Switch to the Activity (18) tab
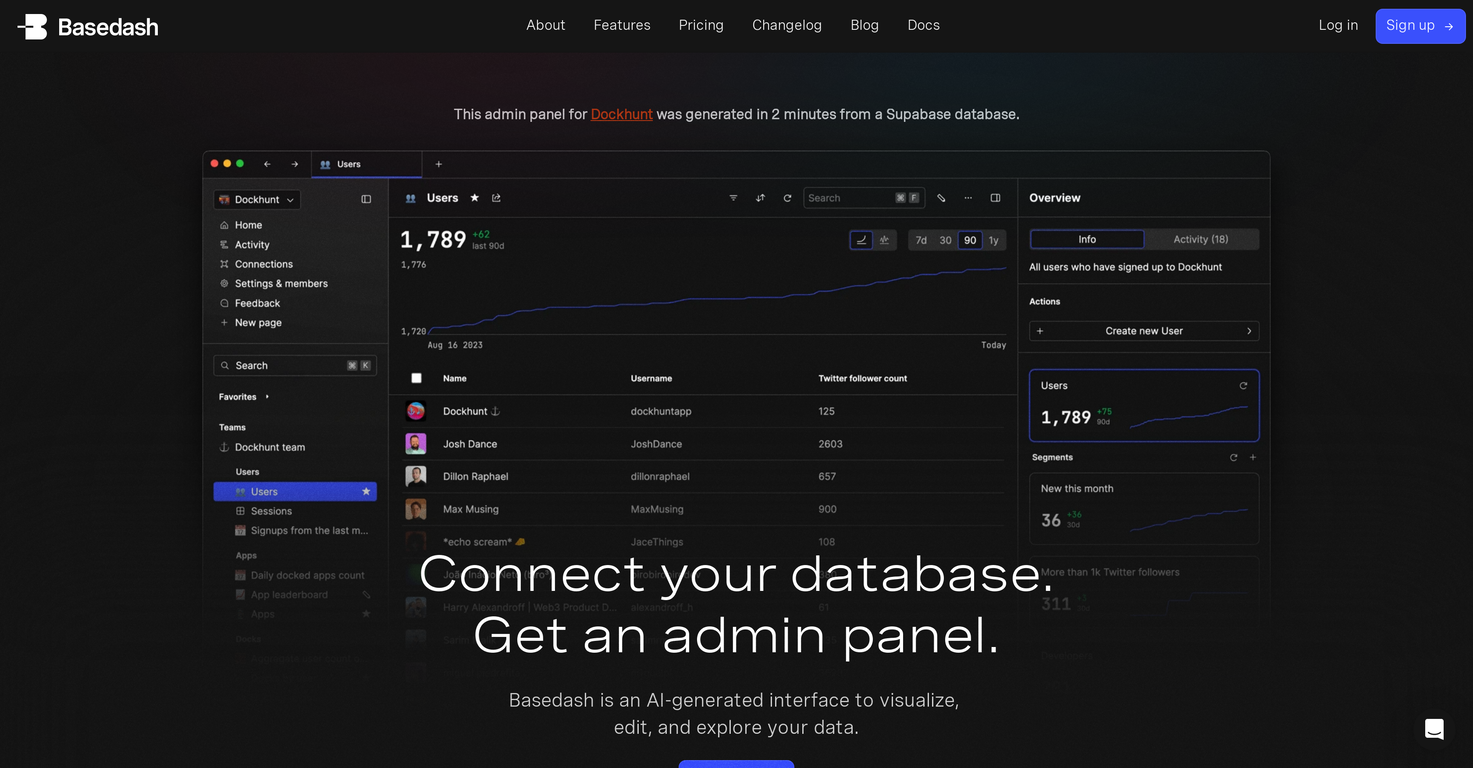This screenshot has height=768, width=1473. click(x=1200, y=239)
